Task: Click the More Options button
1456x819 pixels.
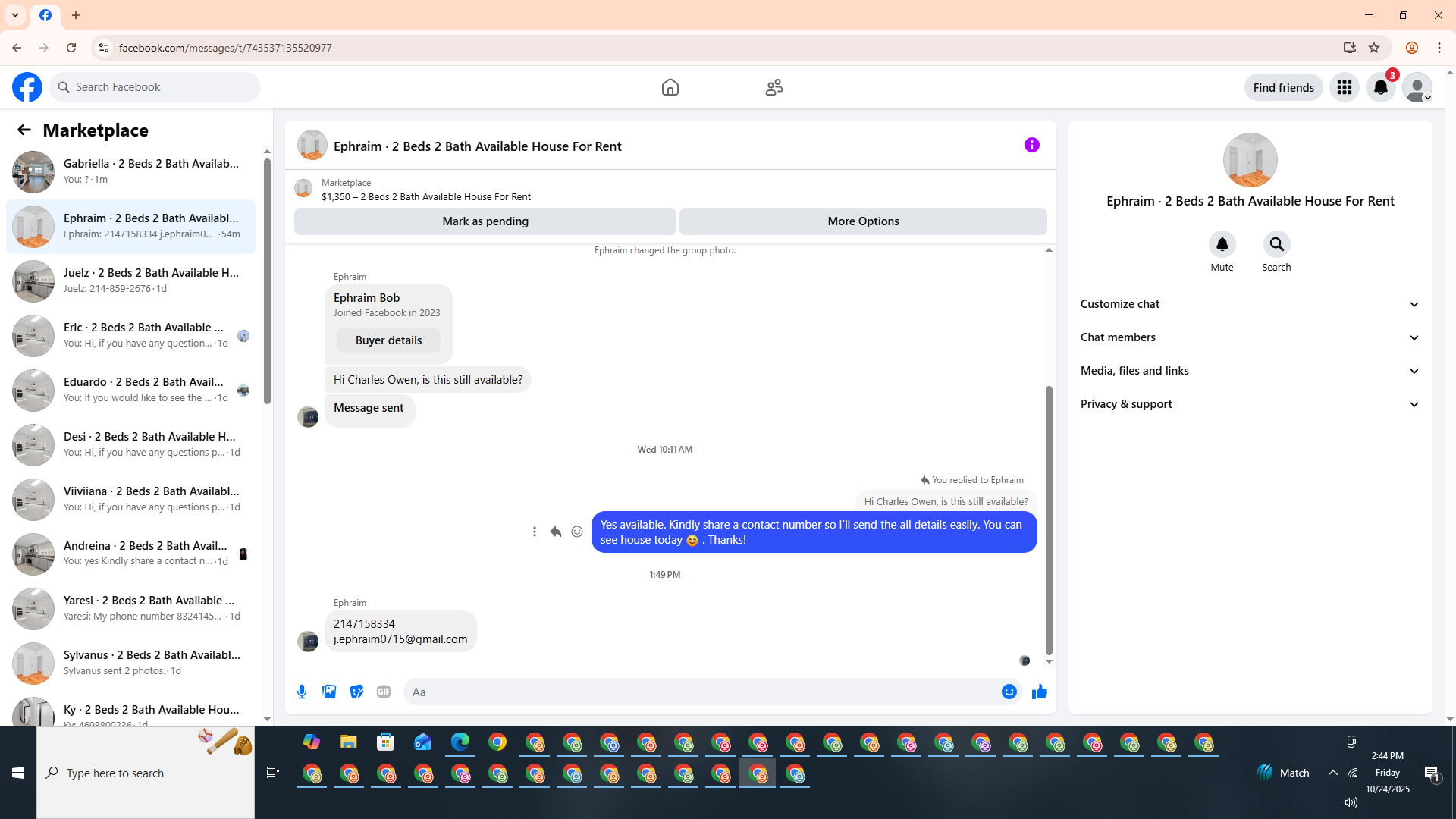Action: [863, 221]
